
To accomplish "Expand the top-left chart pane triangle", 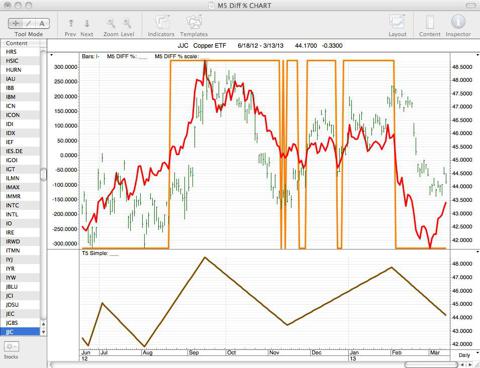I will pyautogui.click(x=51, y=55).
